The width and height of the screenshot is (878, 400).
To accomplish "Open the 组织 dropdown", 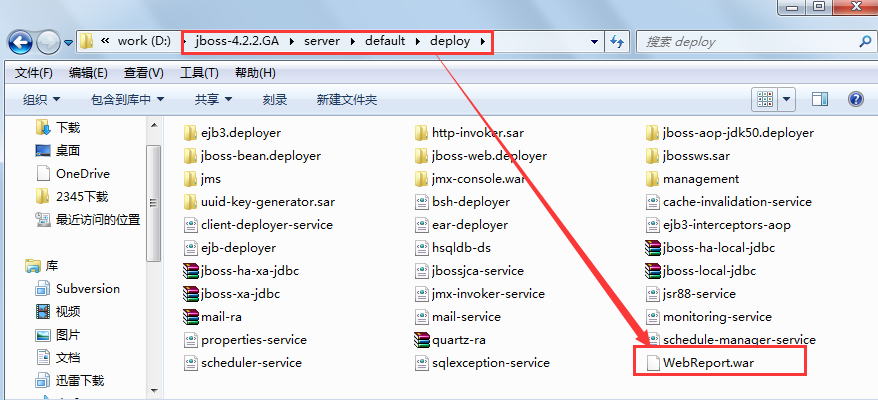I will coord(41,100).
